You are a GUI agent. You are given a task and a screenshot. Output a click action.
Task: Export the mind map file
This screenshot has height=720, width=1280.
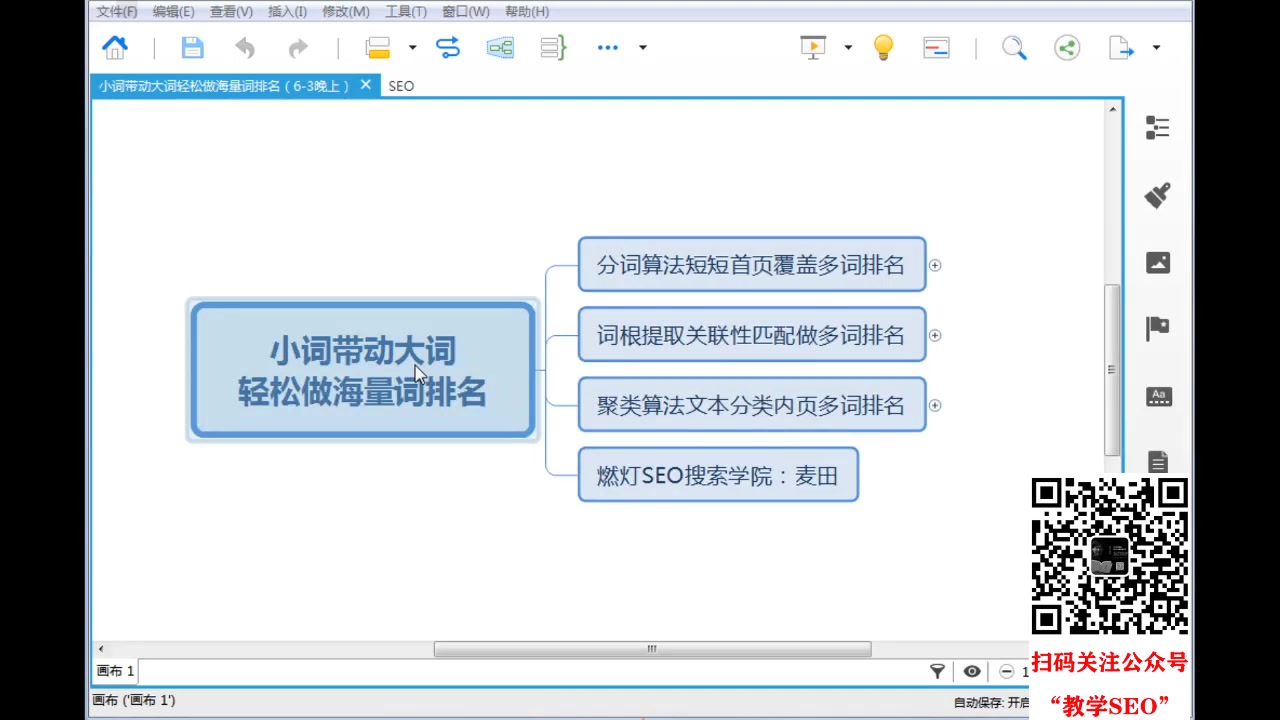click(1121, 47)
